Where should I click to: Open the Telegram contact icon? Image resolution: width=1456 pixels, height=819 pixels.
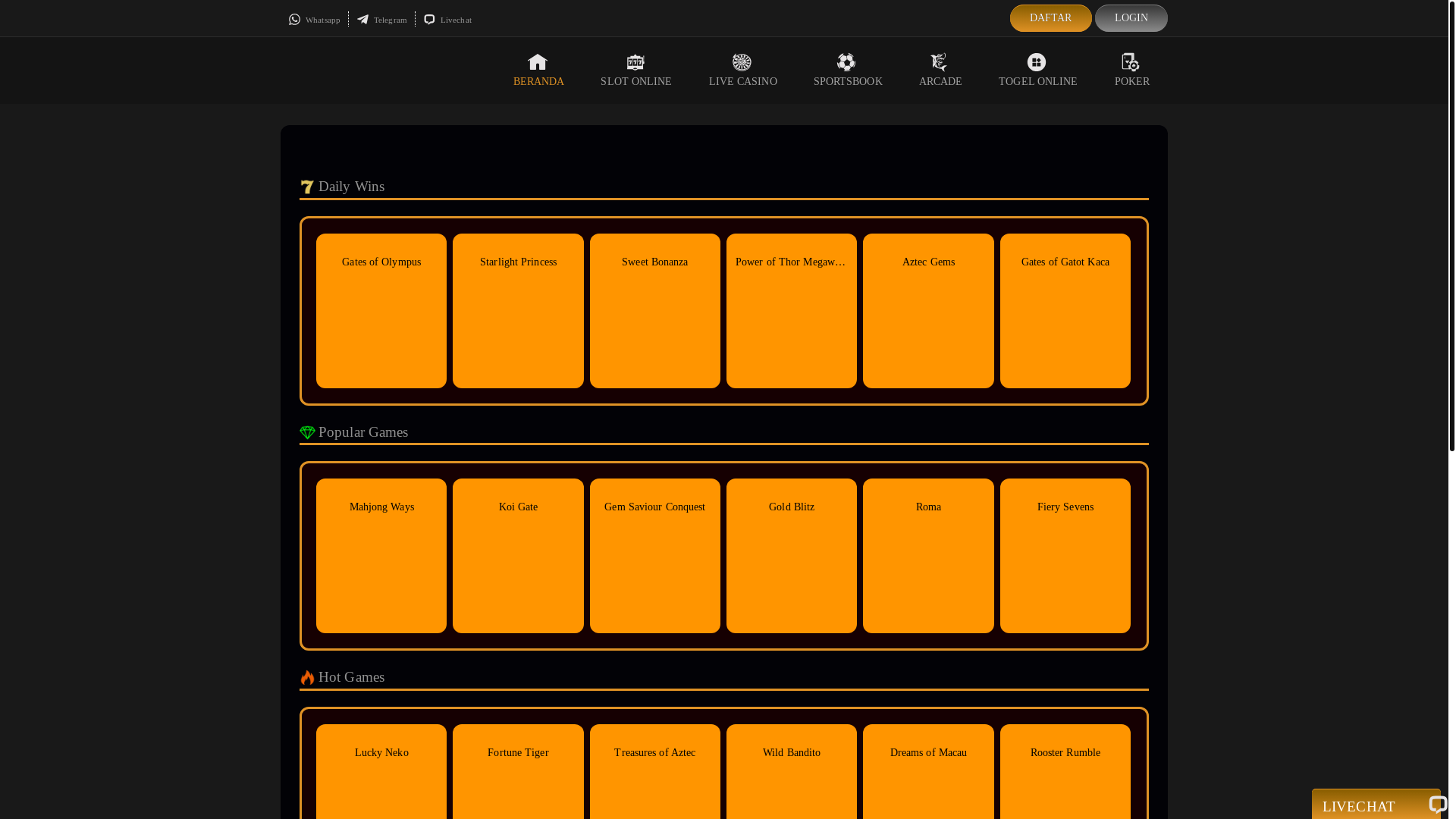[363, 20]
